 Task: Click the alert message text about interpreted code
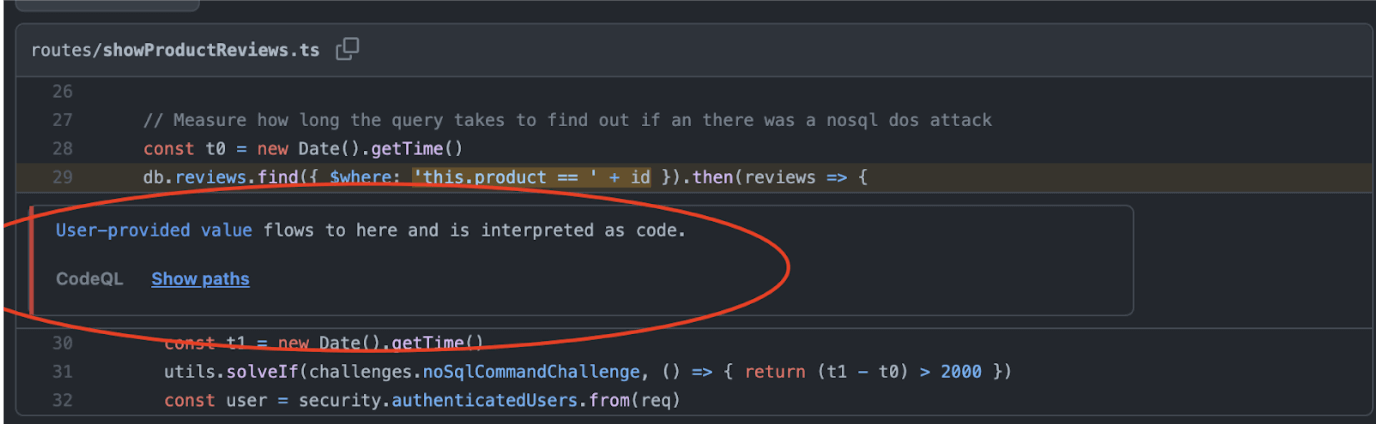[x=370, y=230]
